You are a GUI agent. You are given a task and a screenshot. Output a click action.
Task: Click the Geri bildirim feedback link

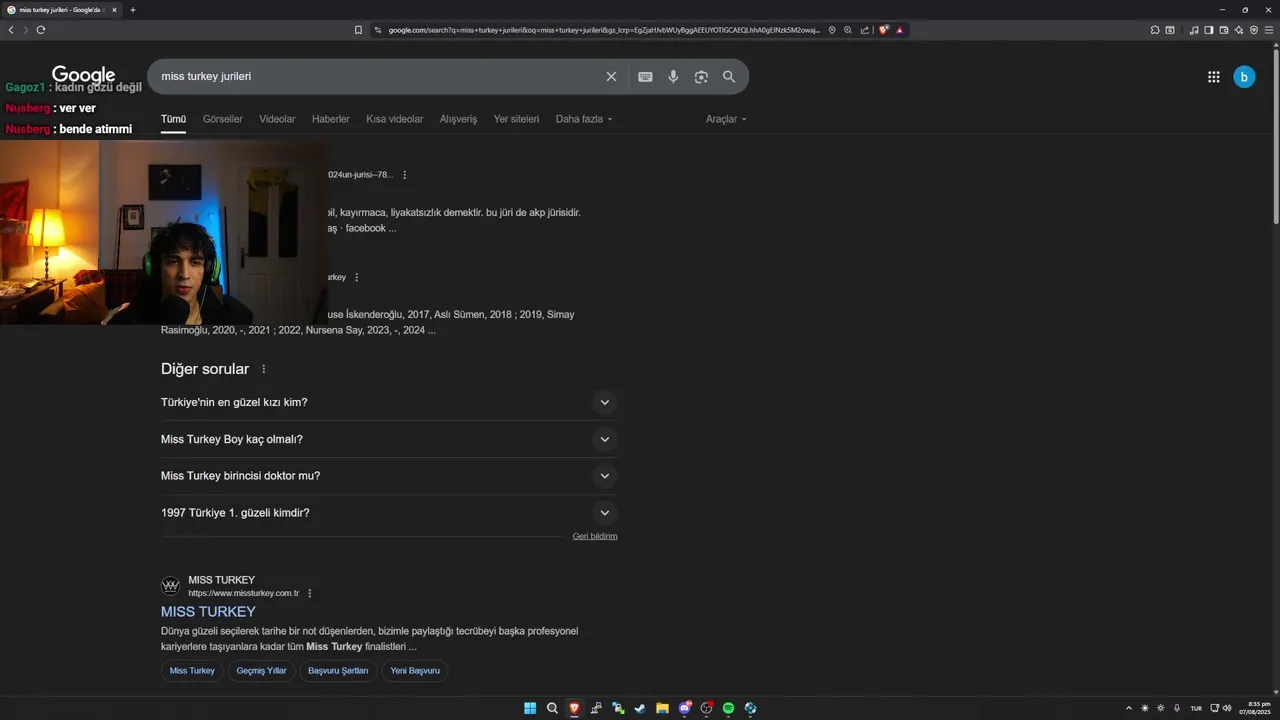tap(595, 536)
